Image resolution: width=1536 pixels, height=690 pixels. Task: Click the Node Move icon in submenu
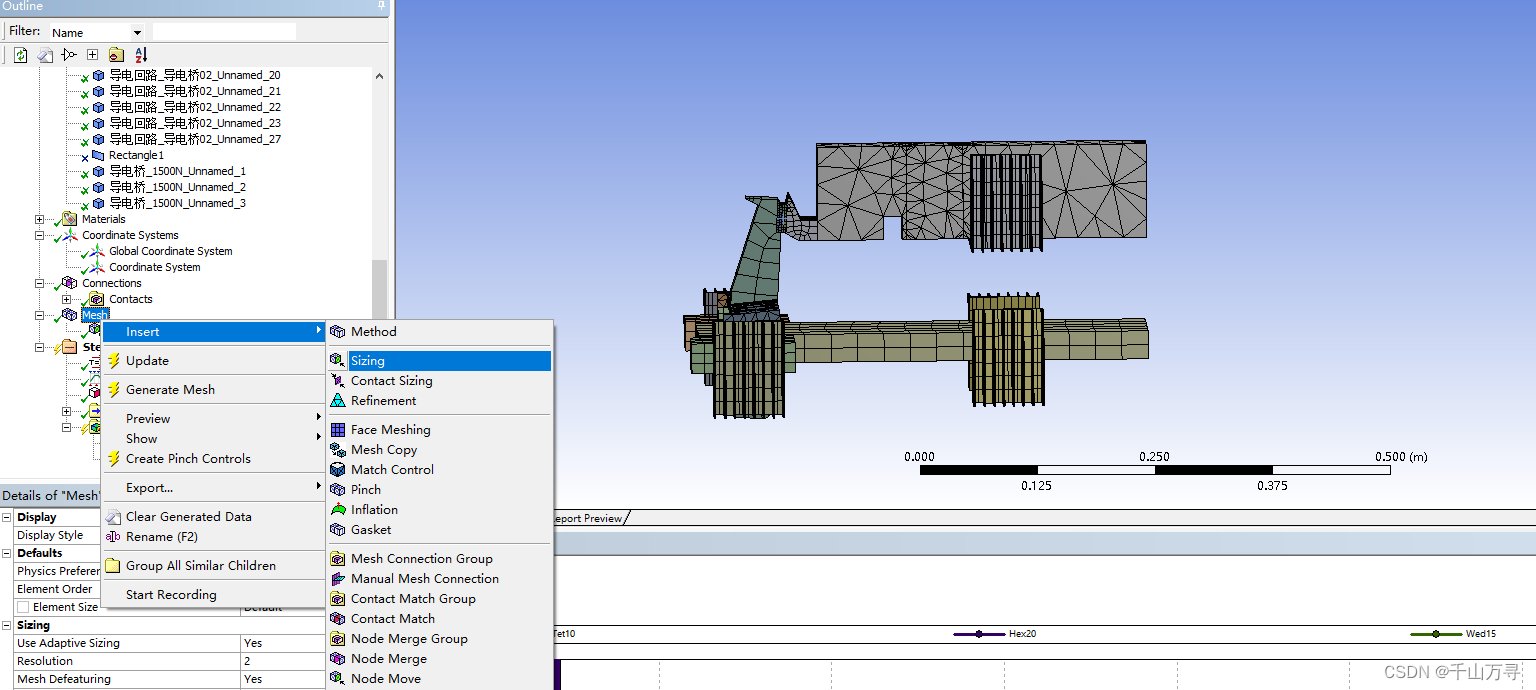338,679
